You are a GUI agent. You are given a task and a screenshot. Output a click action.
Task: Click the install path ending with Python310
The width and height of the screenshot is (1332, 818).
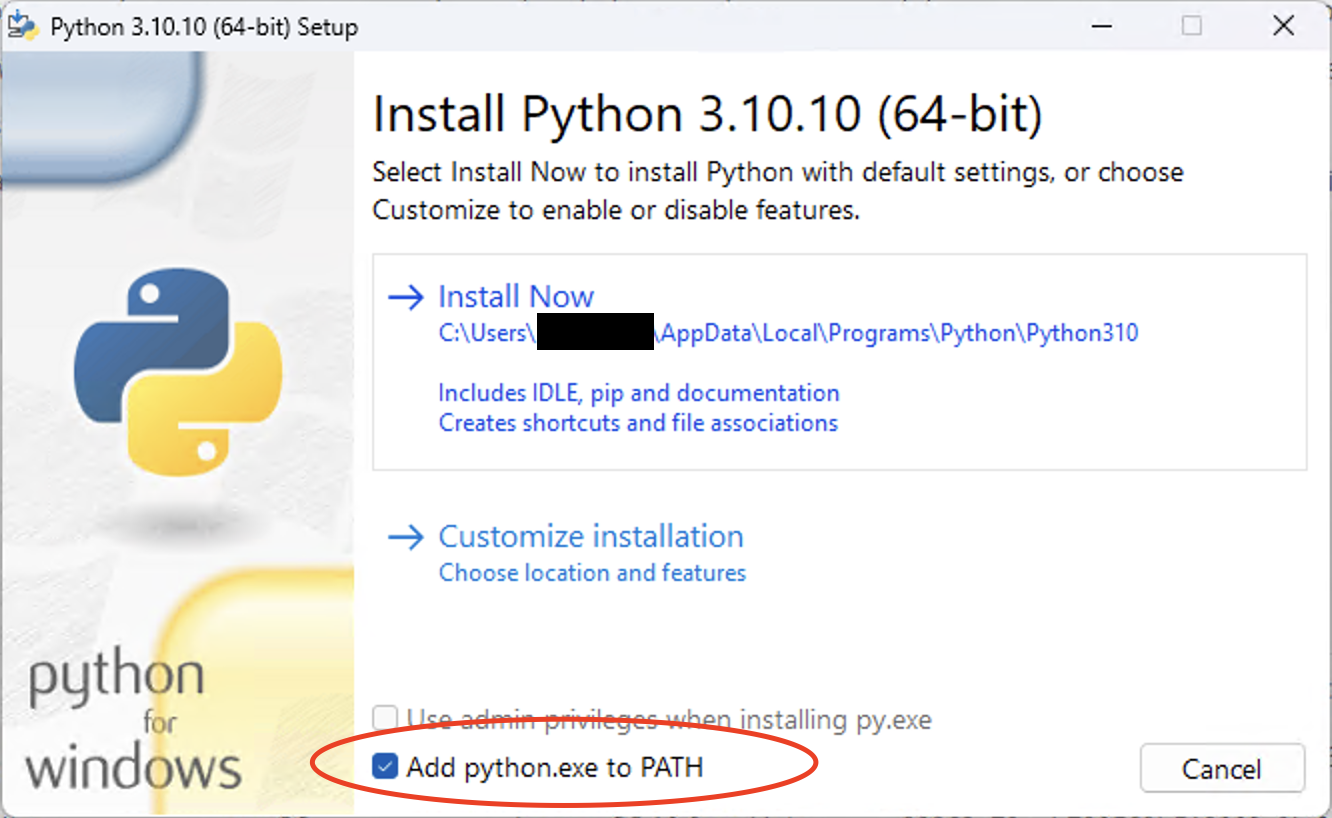pos(788,333)
